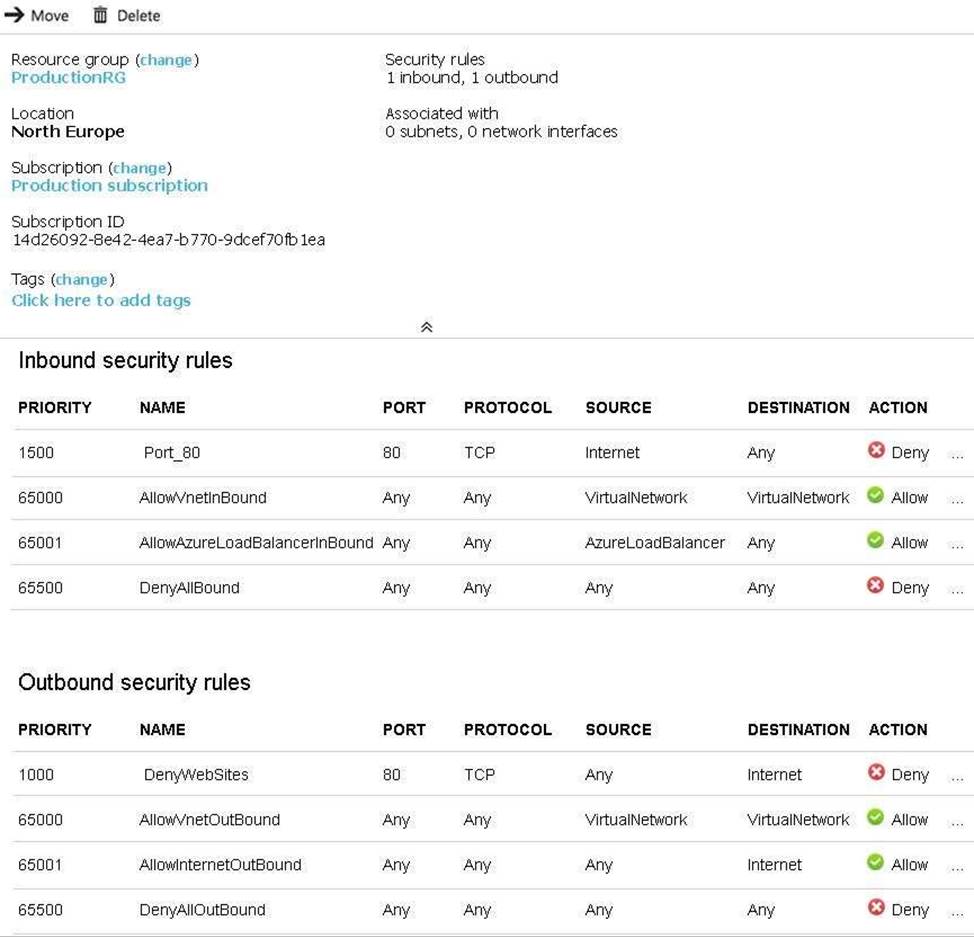Change the tags via change link
Screen dimensions: 974x937
[82, 279]
